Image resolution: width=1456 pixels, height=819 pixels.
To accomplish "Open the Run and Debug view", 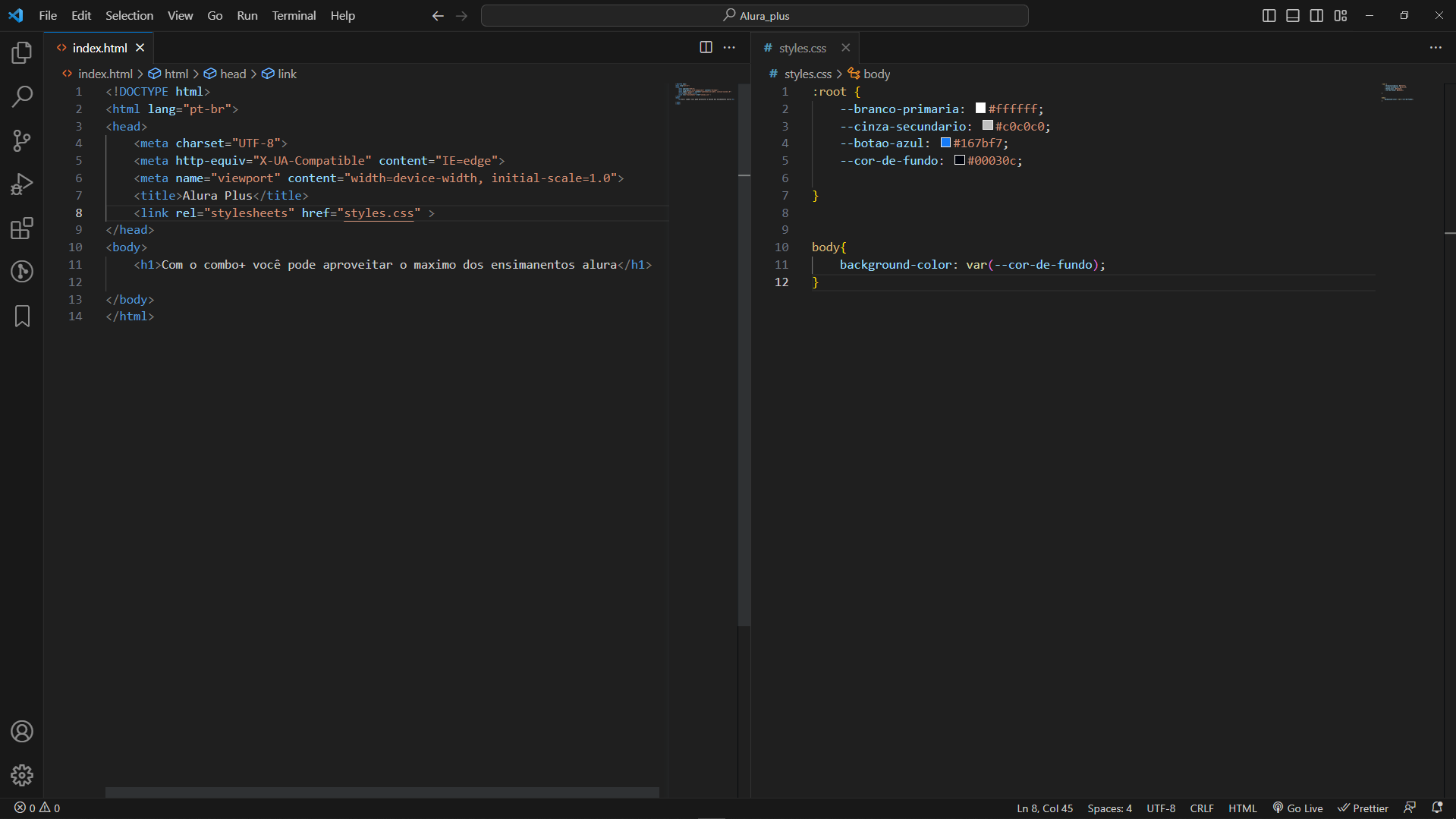I will click(22, 184).
